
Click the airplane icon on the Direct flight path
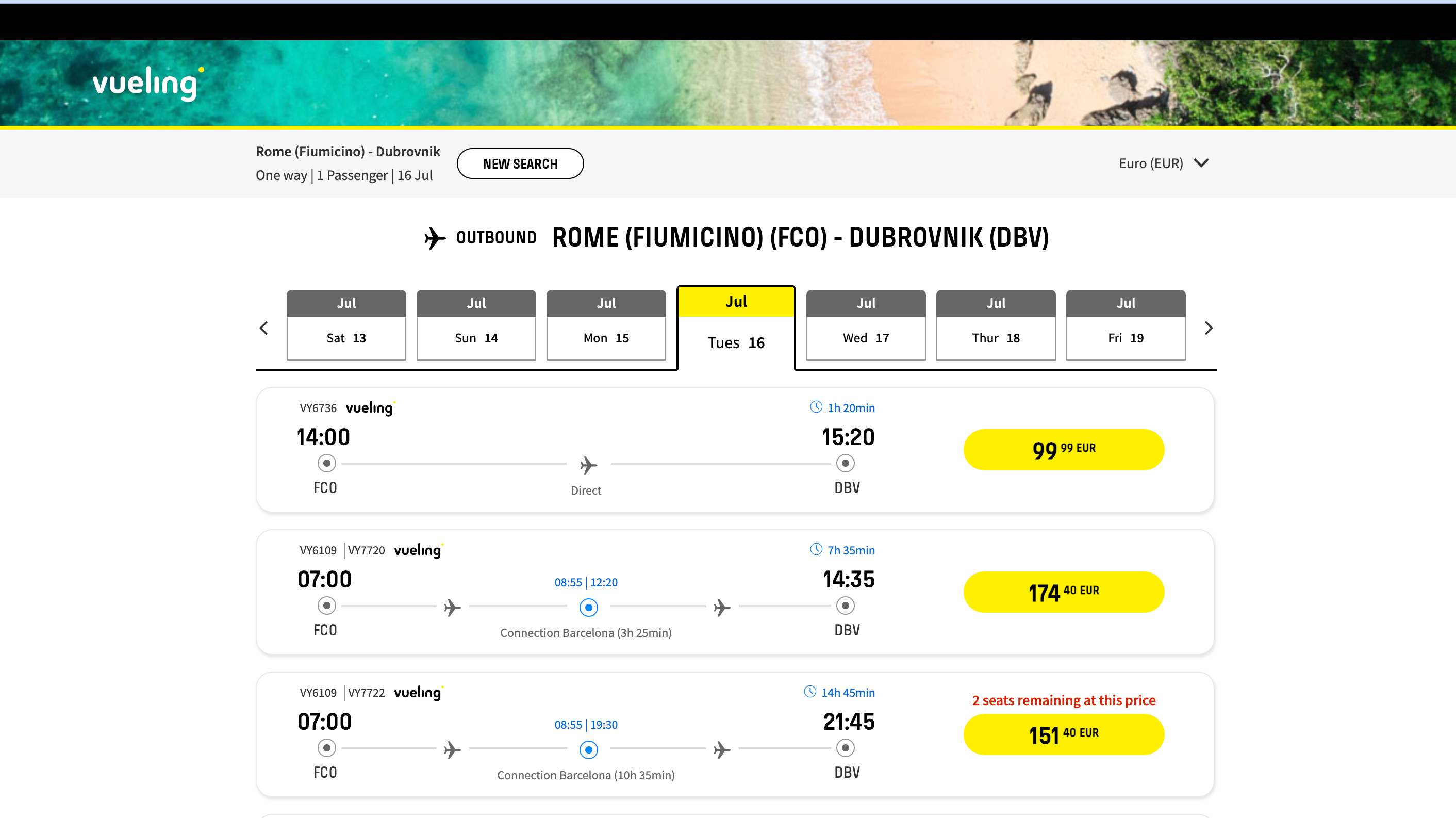[587, 465]
